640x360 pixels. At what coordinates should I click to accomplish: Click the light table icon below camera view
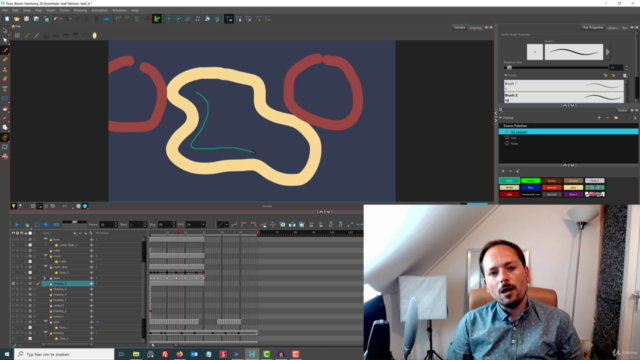pyautogui.click(x=13, y=206)
